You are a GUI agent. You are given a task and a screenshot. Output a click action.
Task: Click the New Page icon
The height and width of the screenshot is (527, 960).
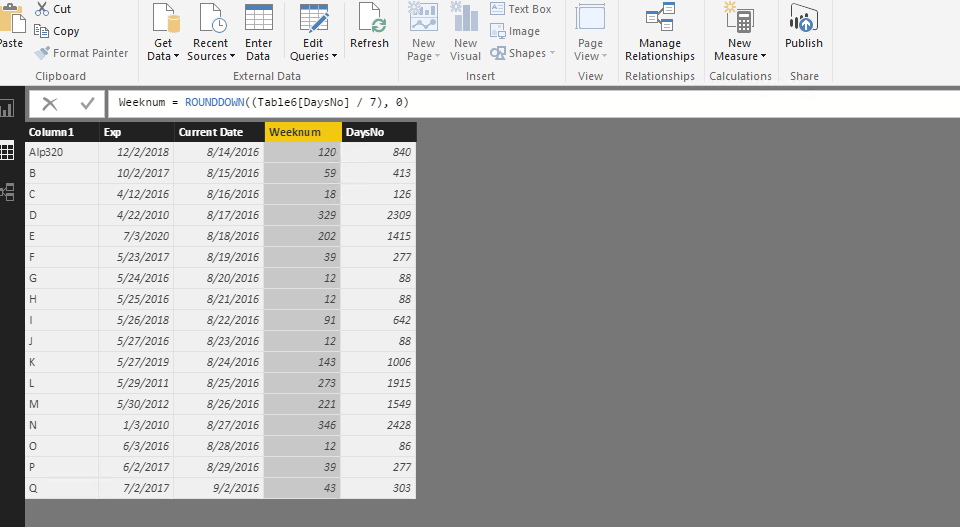423,17
